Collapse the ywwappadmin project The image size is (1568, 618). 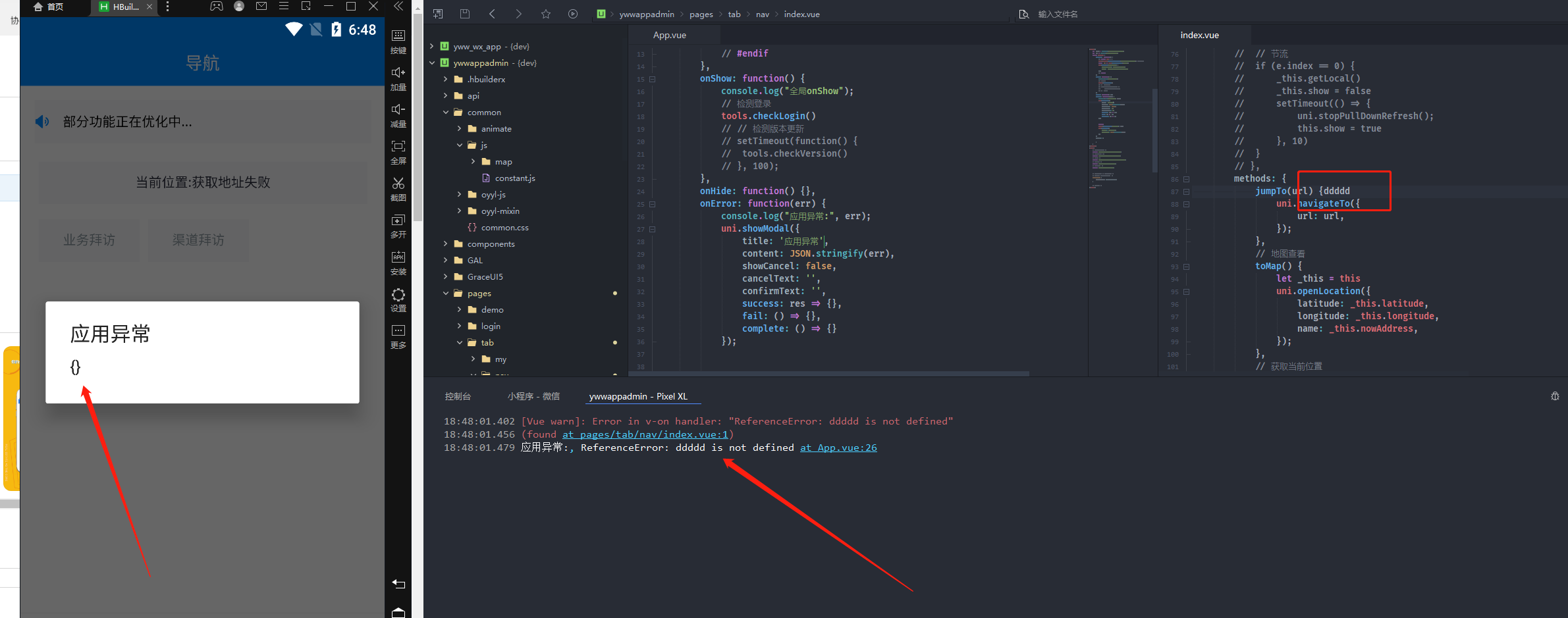click(432, 63)
